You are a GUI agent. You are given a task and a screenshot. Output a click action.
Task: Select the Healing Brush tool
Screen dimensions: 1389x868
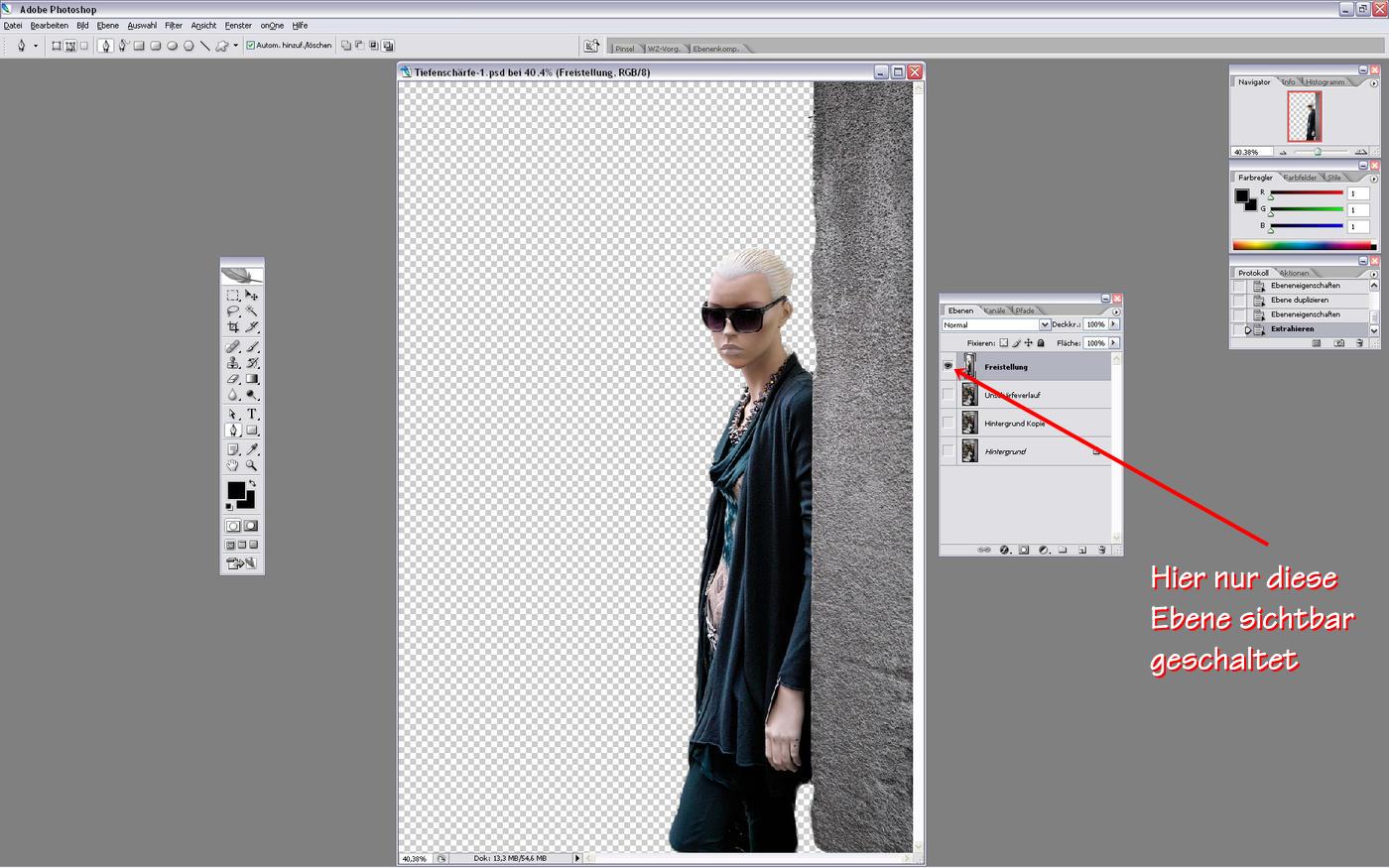232,347
